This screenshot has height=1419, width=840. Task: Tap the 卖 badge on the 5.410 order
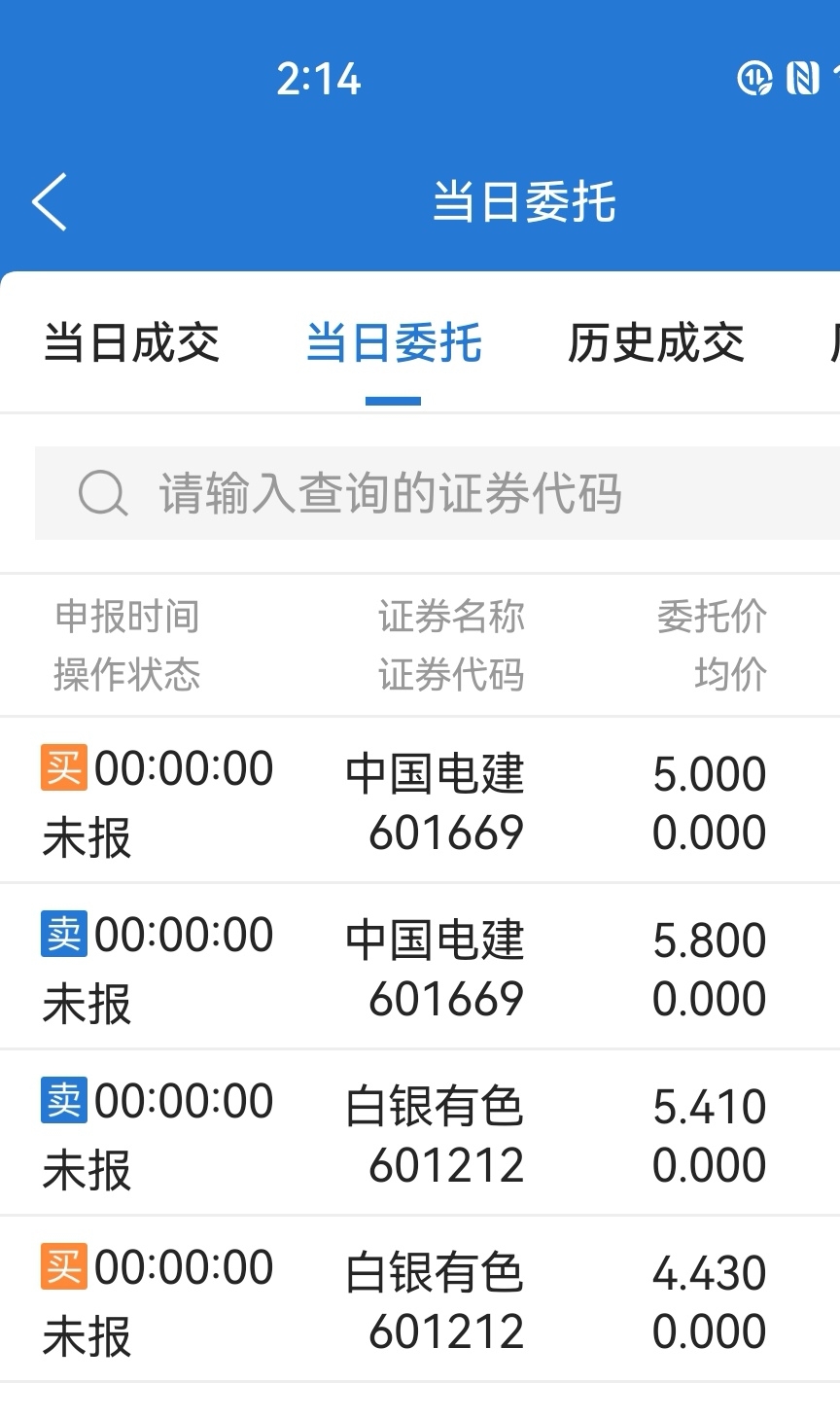pos(64,1100)
